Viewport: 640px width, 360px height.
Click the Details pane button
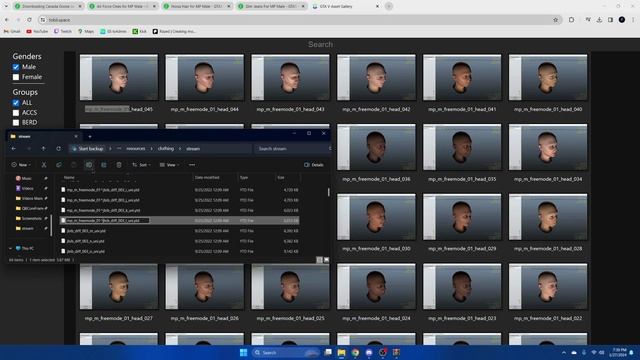[314, 165]
